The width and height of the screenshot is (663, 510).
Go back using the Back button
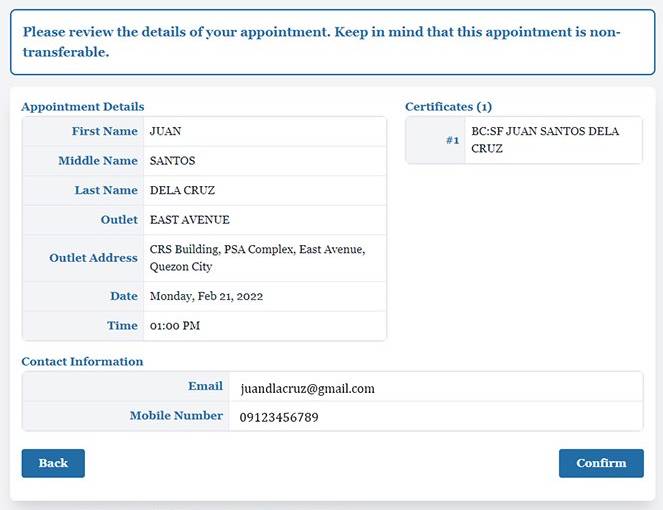point(53,463)
